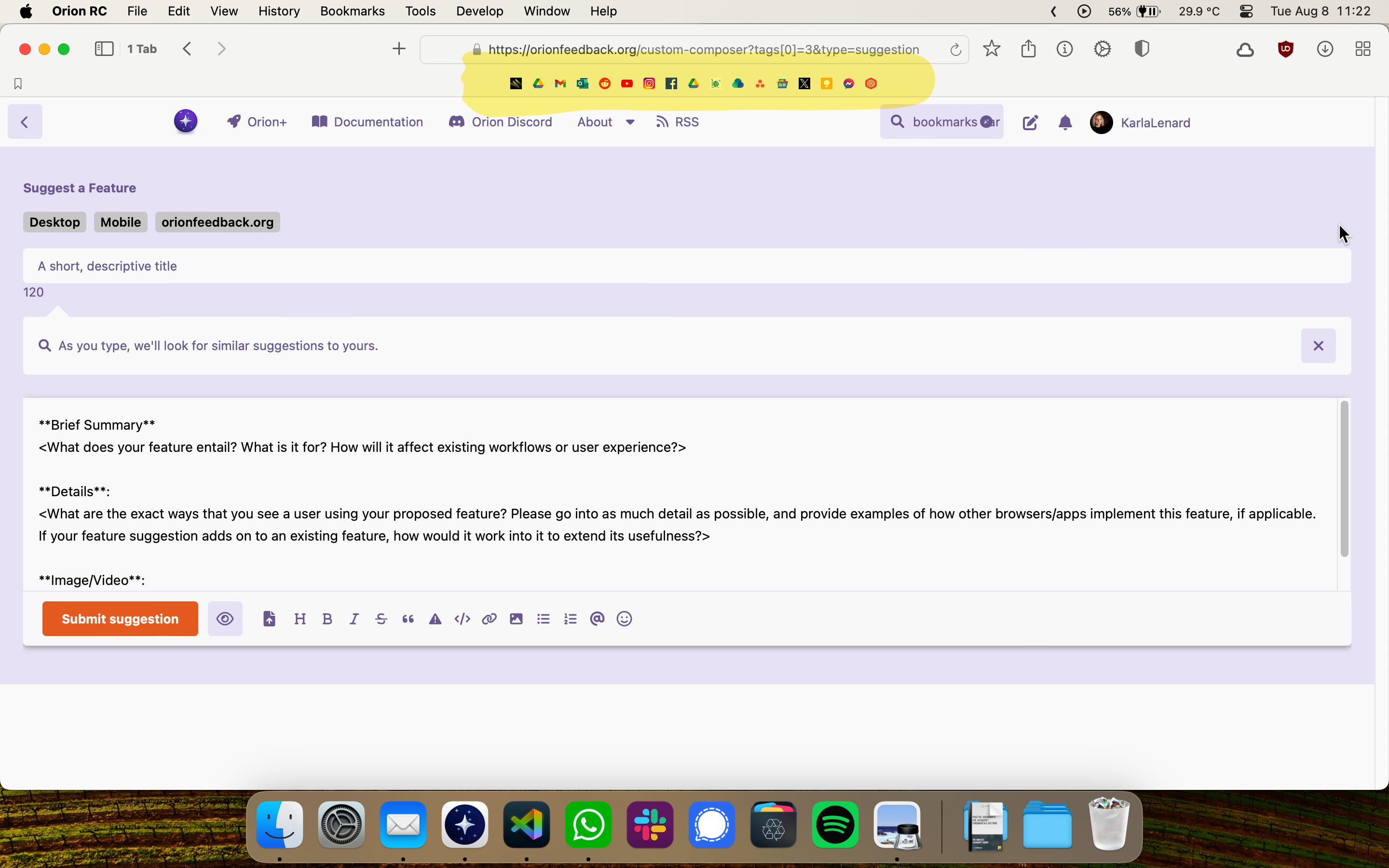Click the Submit suggestion button
1389x868 pixels.
(x=120, y=619)
